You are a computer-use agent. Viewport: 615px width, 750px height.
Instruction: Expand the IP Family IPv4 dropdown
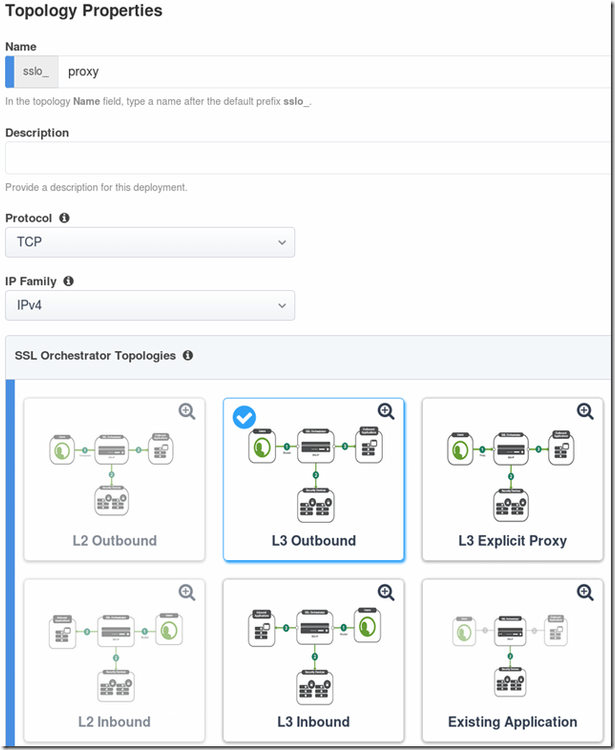coord(150,305)
